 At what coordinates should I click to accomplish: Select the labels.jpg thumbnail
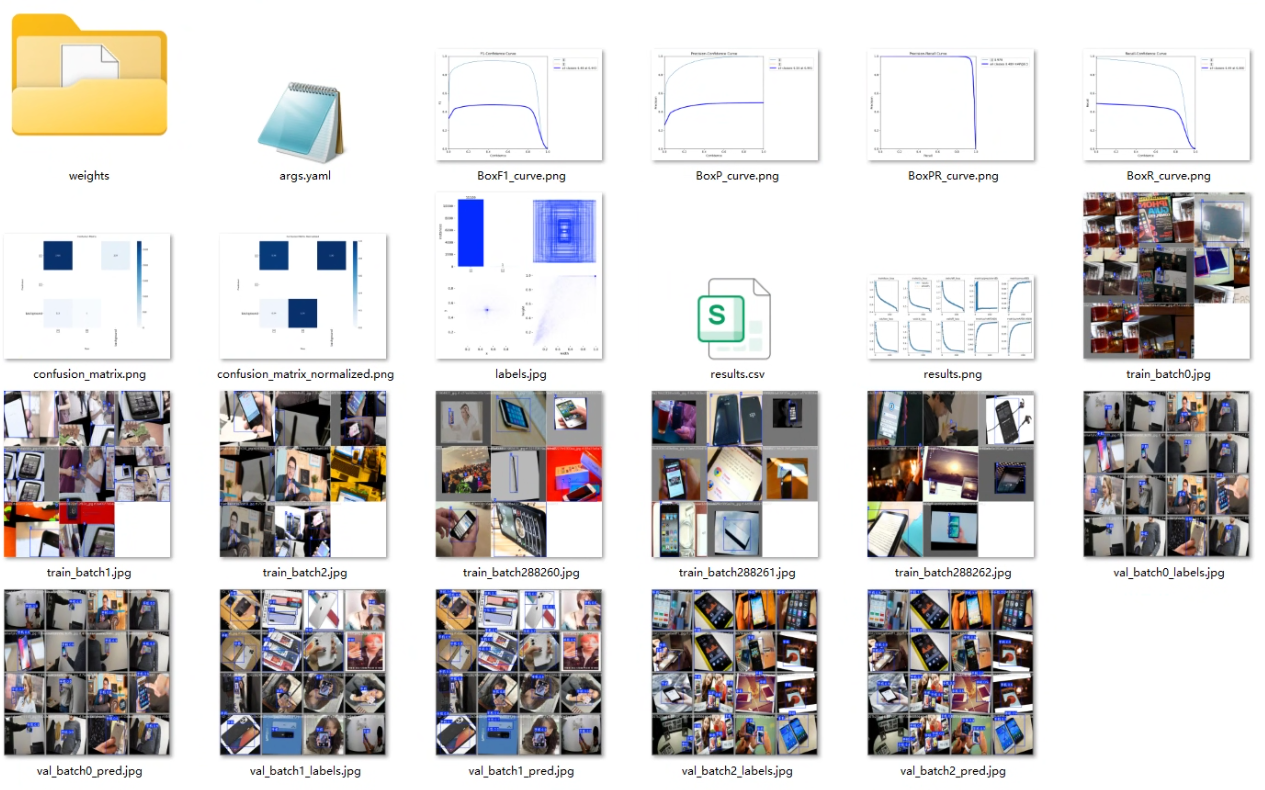(520, 276)
